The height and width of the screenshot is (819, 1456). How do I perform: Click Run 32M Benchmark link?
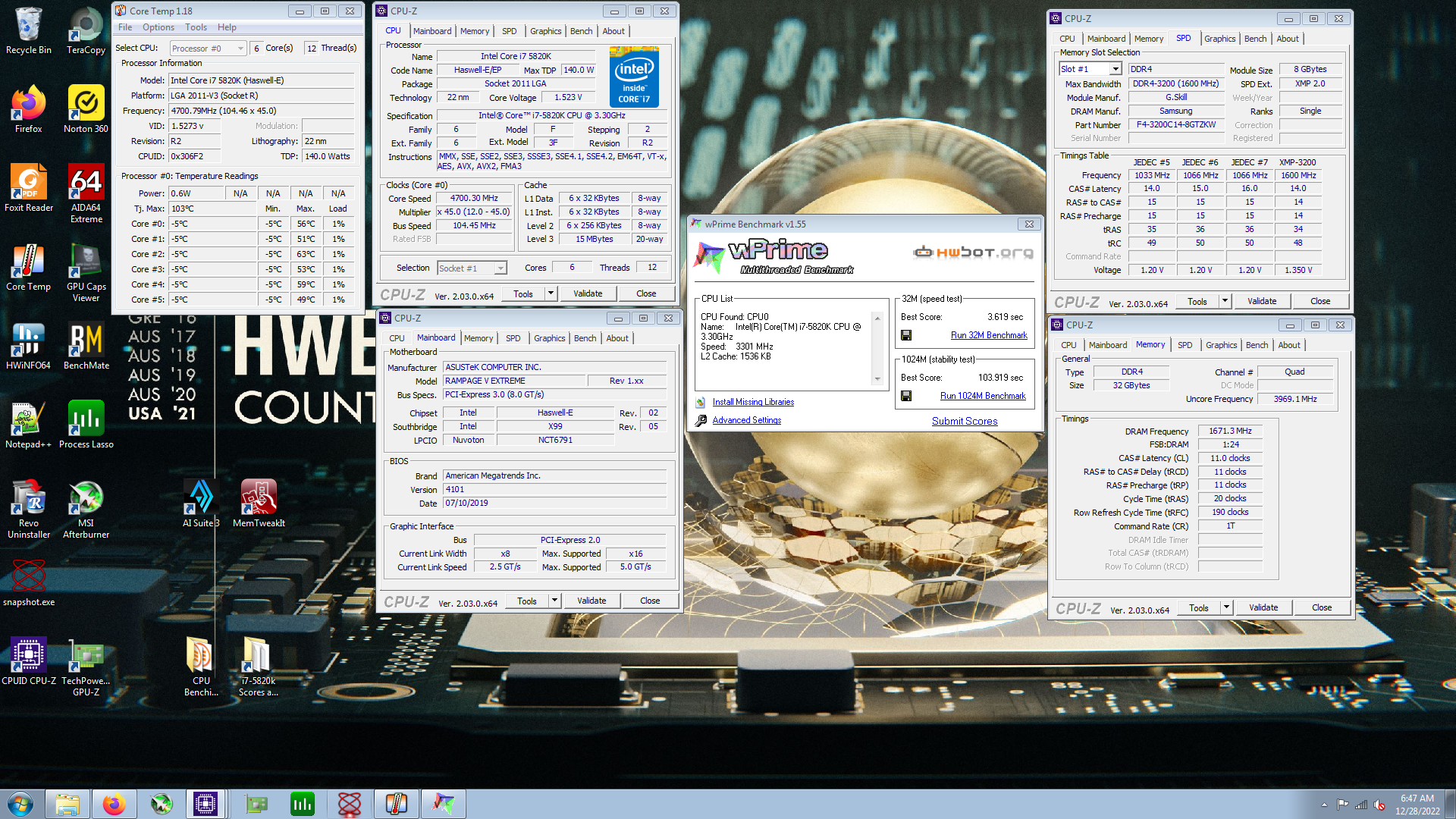coord(989,335)
